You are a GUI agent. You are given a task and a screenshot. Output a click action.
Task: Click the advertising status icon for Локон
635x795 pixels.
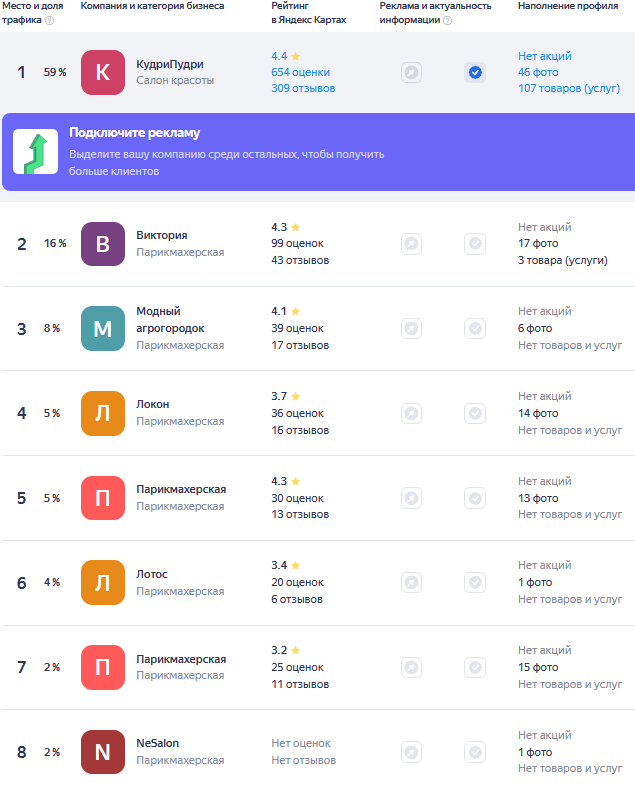click(411, 413)
